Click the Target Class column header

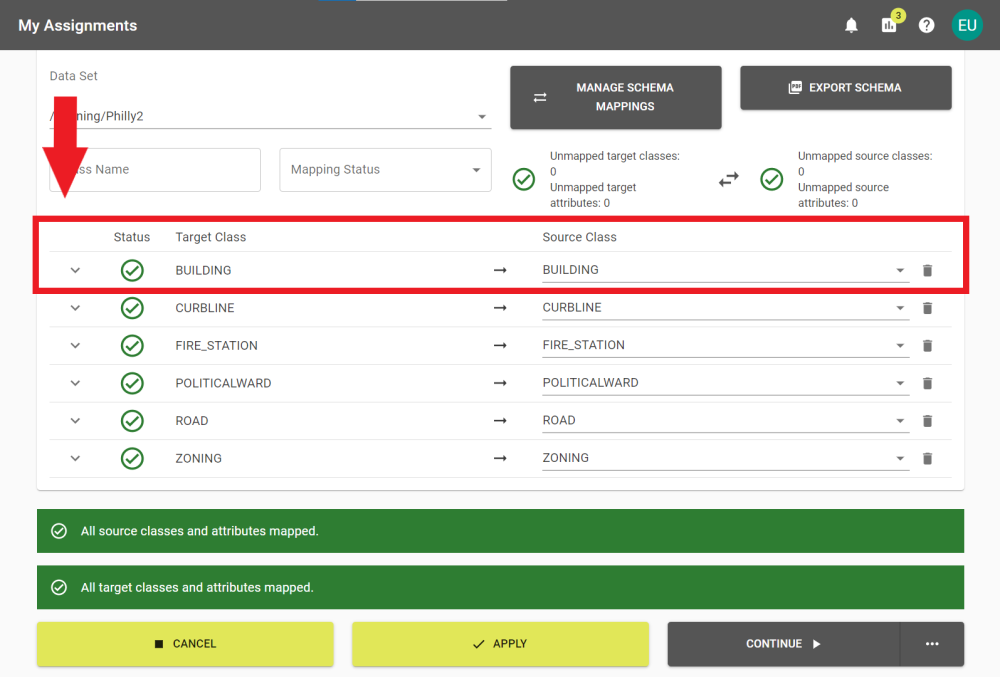pos(210,237)
